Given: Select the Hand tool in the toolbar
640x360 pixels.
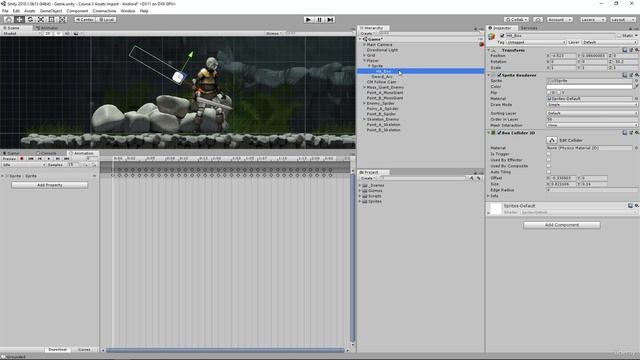Looking at the screenshot, I should [8, 19].
